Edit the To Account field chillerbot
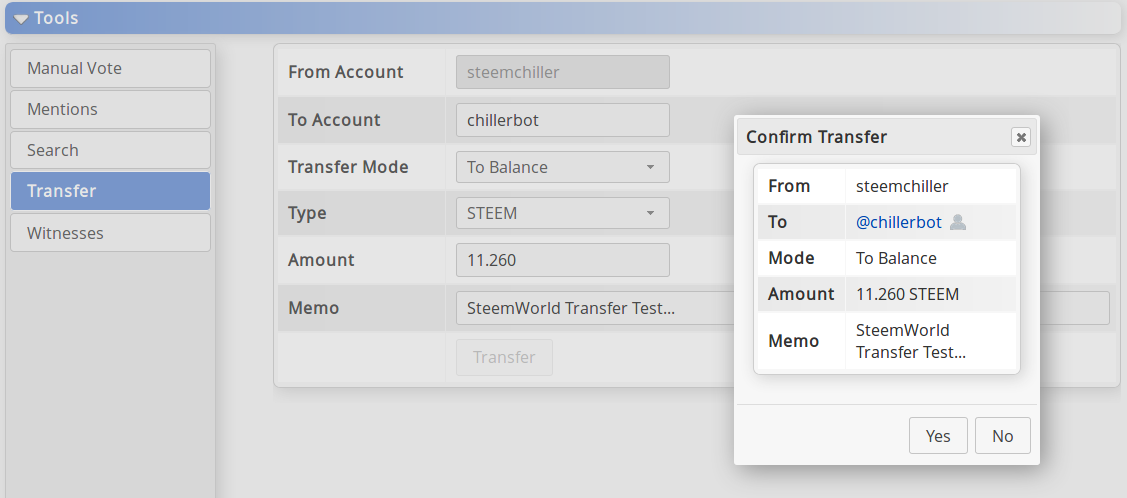 563,120
